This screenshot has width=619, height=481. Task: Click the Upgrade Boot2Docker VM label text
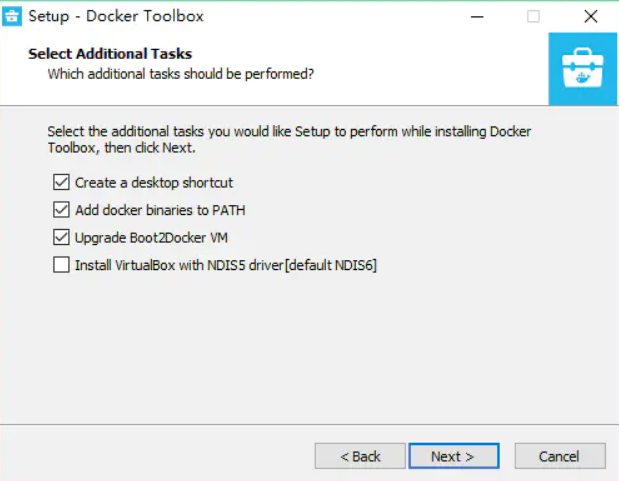[157, 238]
